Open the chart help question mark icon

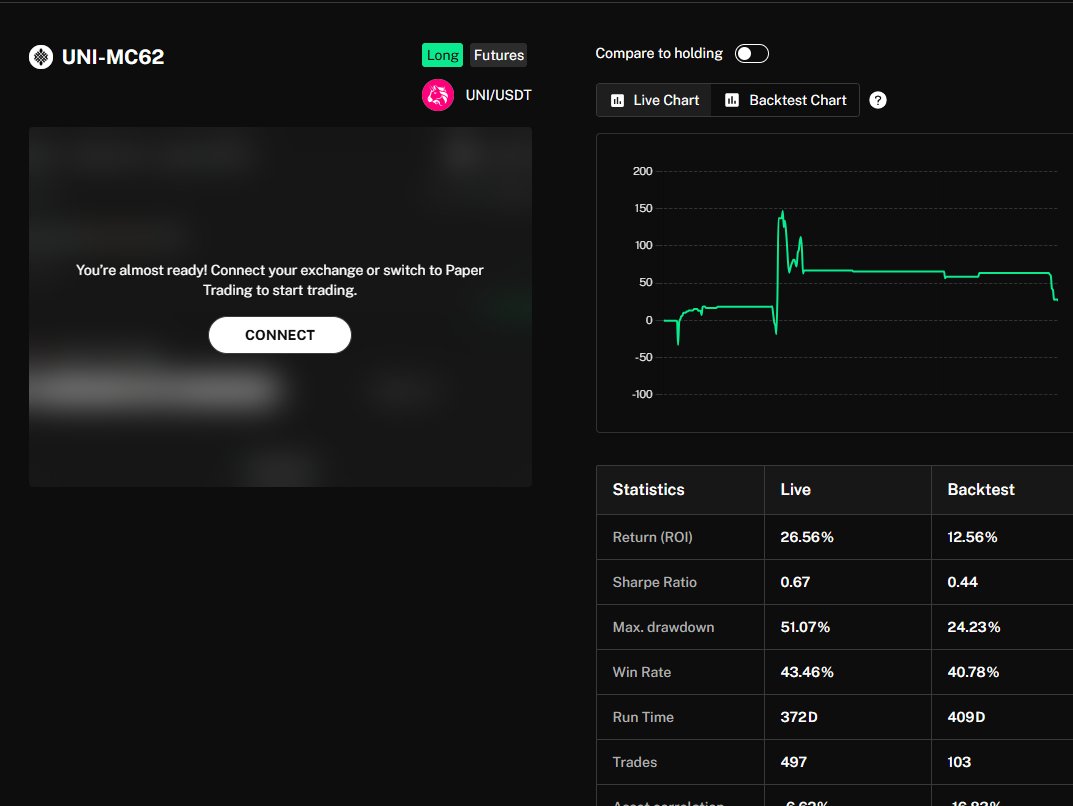[x=878, y=101]
